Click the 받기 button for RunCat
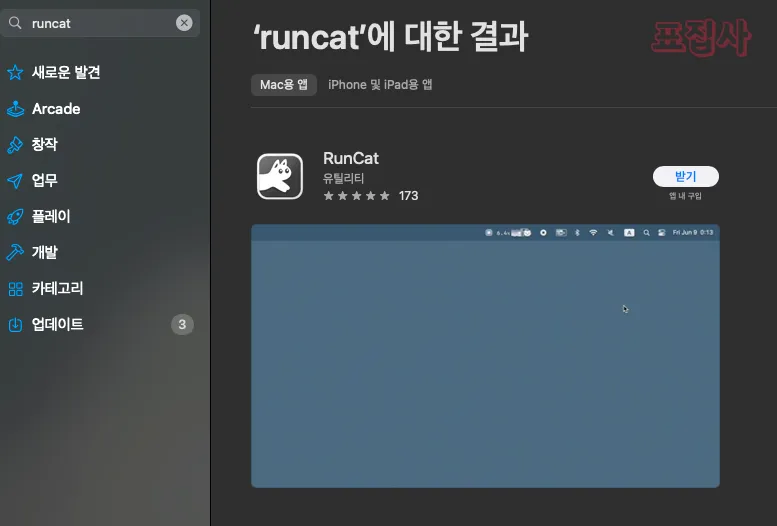Viewport: 777px width, 526px height. coord(686,176)
